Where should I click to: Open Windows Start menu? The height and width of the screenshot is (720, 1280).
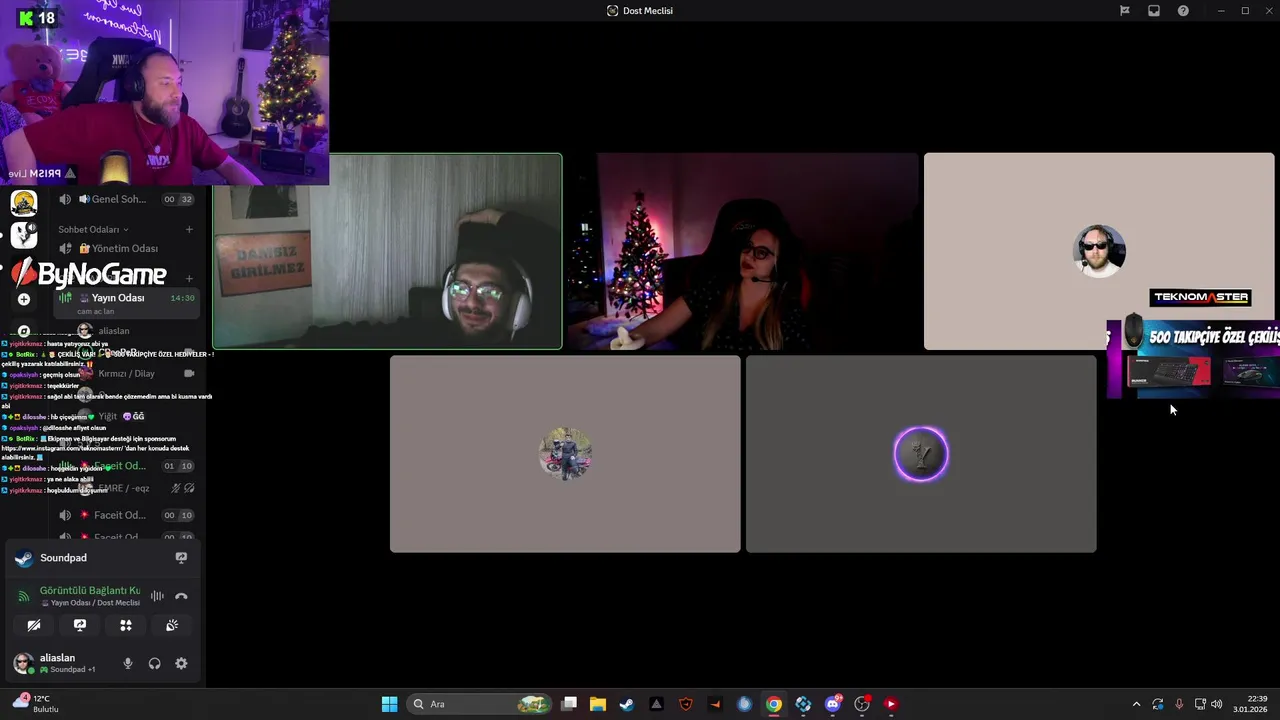(x=389, y=704)
